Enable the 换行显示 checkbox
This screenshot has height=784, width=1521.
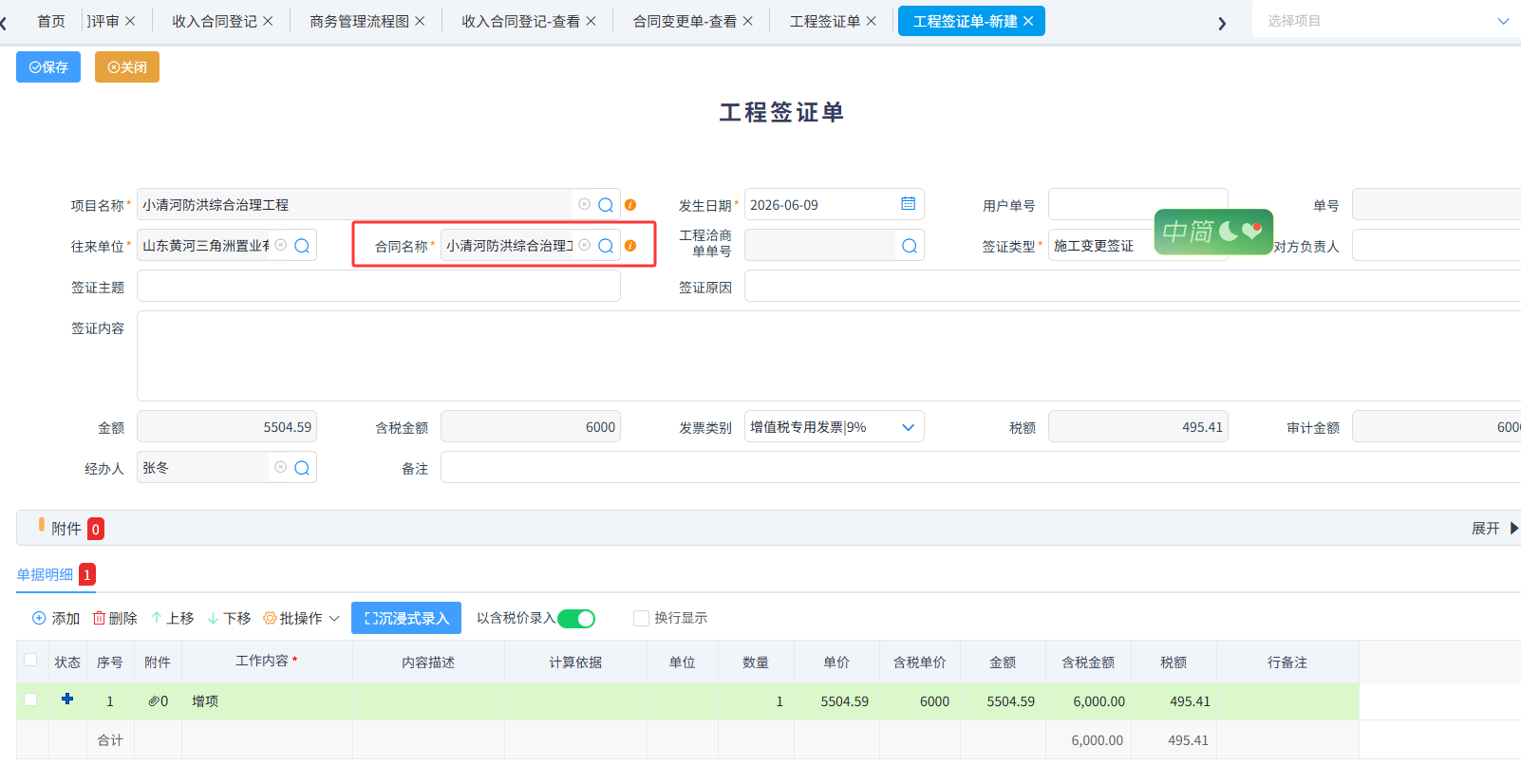tap(641, 619)
